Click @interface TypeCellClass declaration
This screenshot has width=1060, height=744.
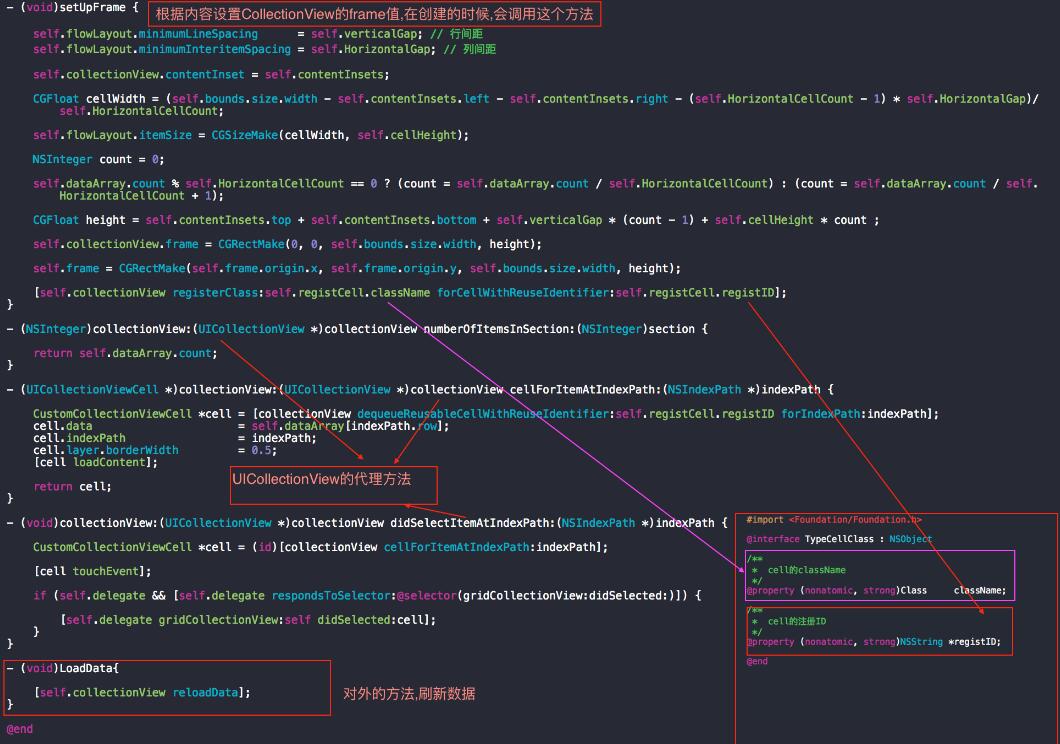pyautogui.click(x=838, y=539)
